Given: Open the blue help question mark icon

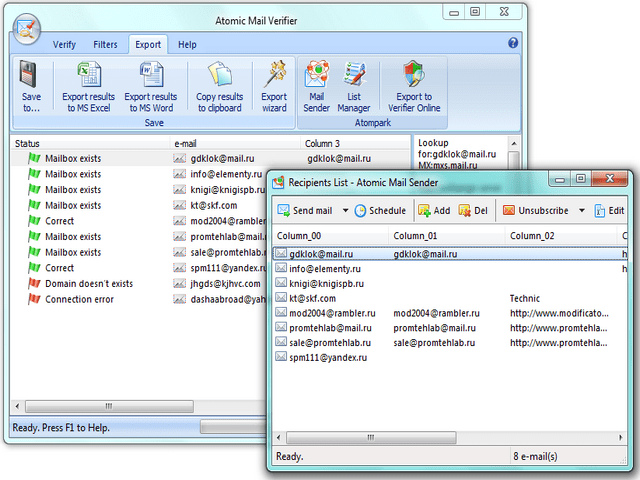Looking at the screenshot, I should pos(513,43).
